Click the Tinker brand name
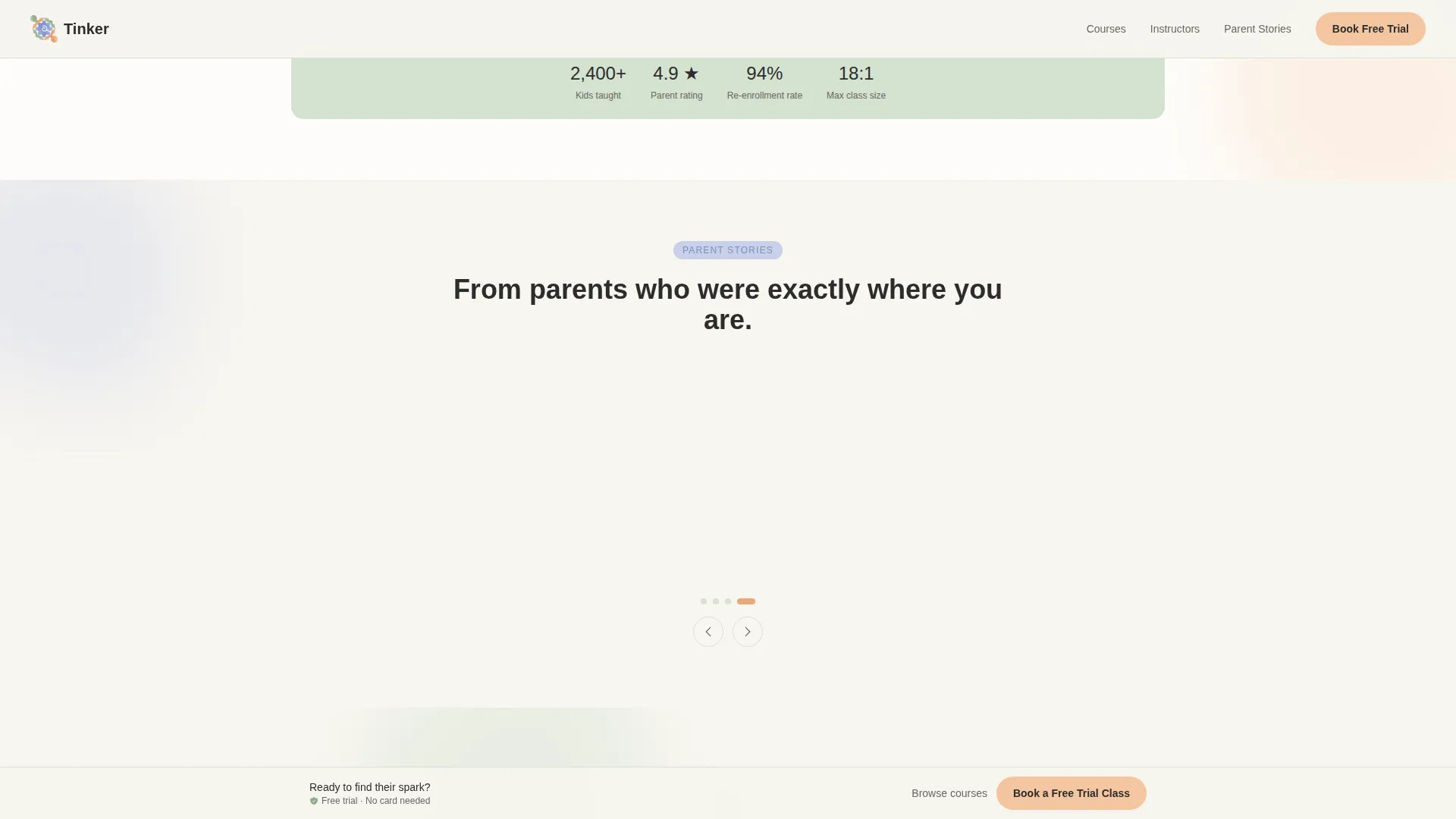 (x=86, y=29)
